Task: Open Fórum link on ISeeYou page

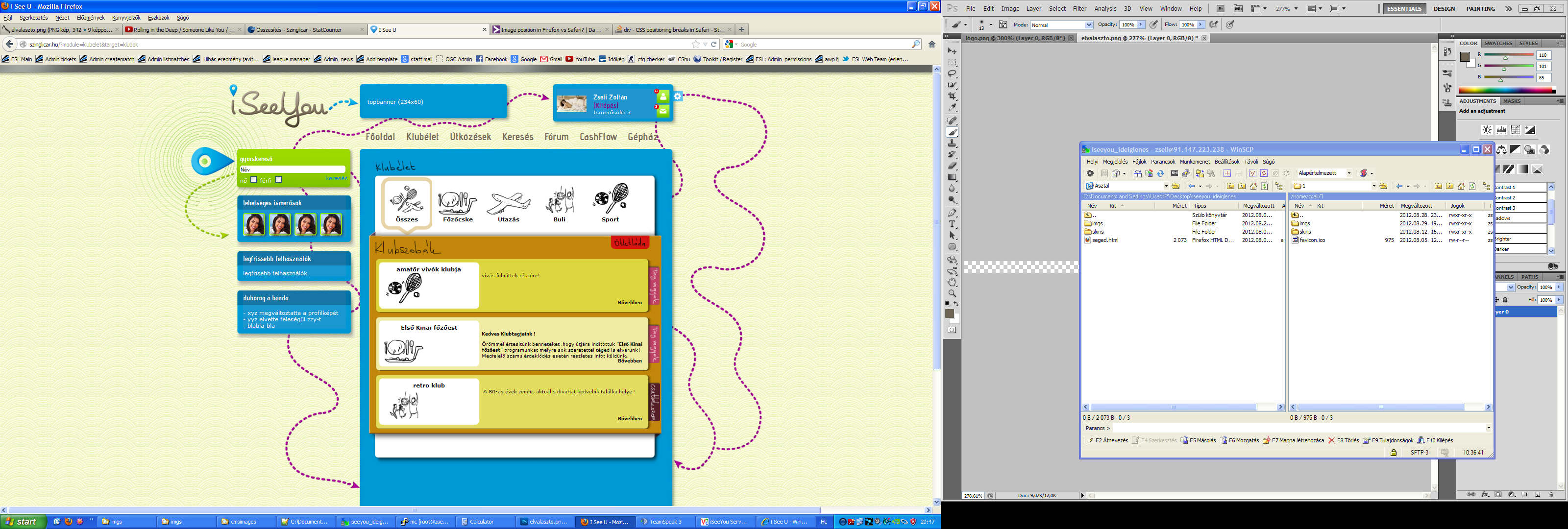Action: (x=556, y=137)
